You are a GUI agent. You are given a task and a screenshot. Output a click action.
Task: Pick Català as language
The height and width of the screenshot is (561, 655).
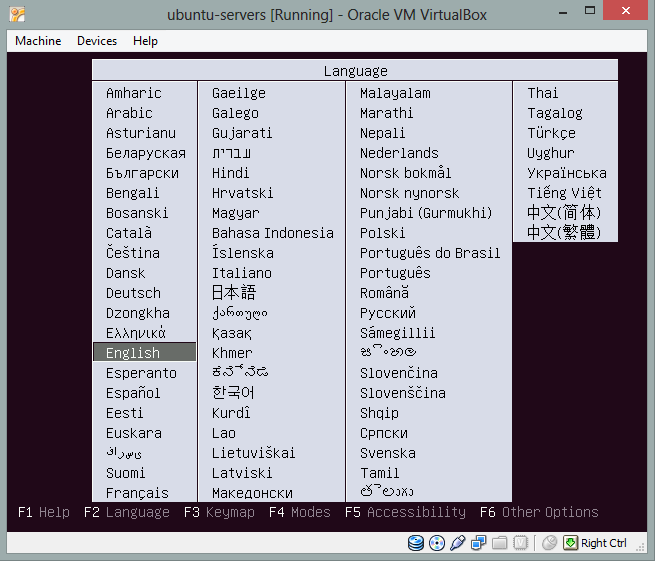129,233
